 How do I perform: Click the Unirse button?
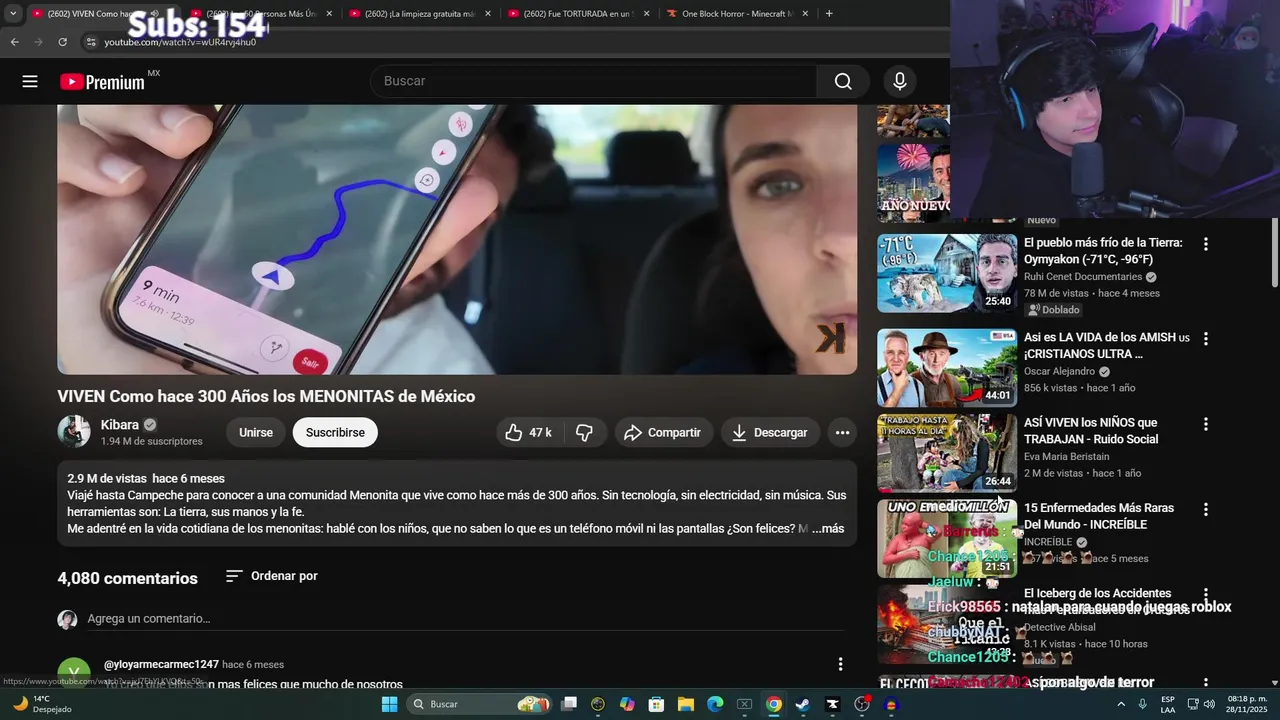click(256, 432)
